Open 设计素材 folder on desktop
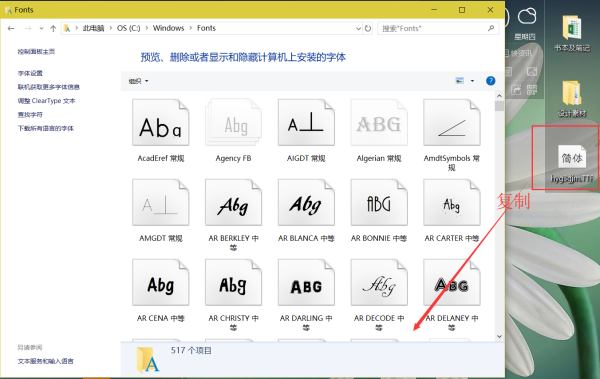The width and height of the screenshot is (600, 379). (572, 99)
